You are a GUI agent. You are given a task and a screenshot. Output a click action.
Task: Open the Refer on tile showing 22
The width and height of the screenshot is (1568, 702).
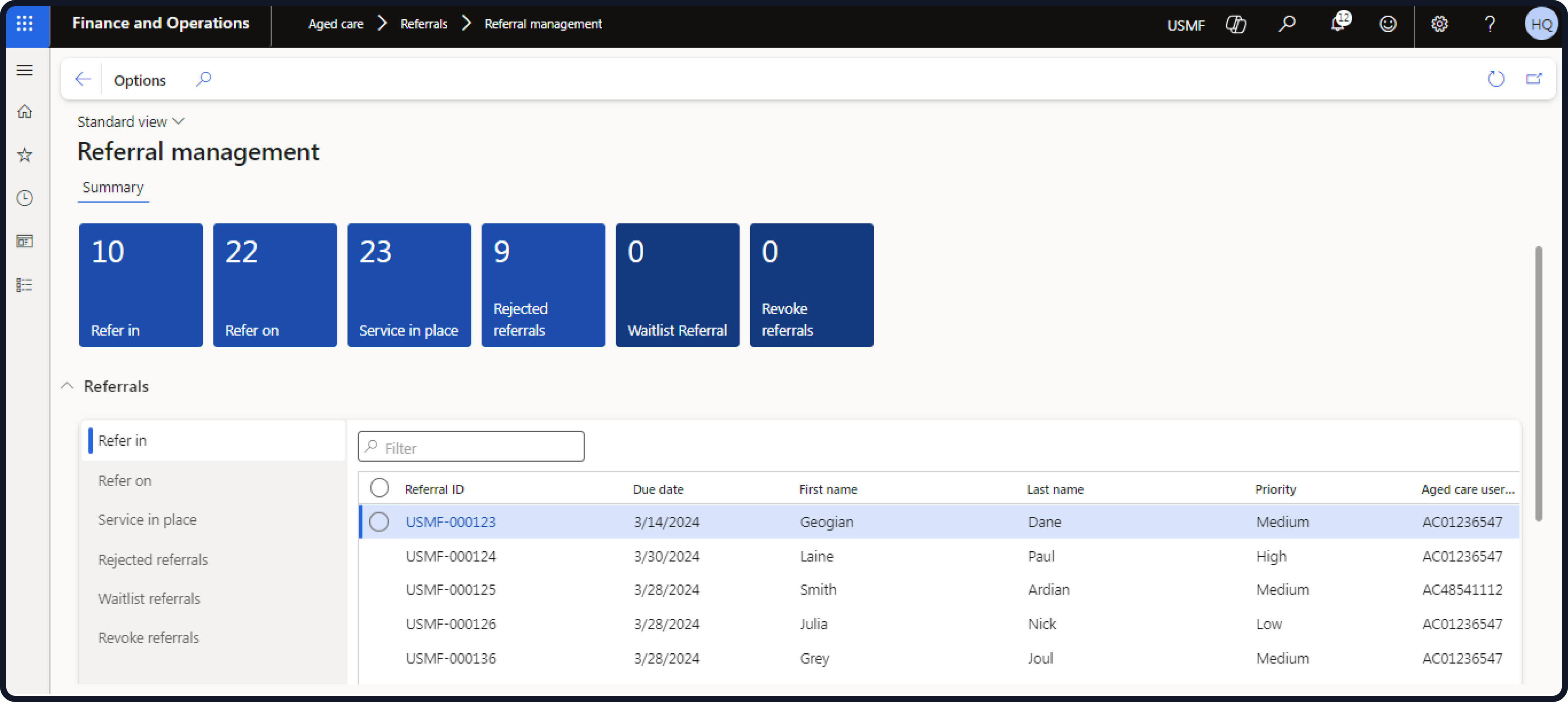pos(275,285)
